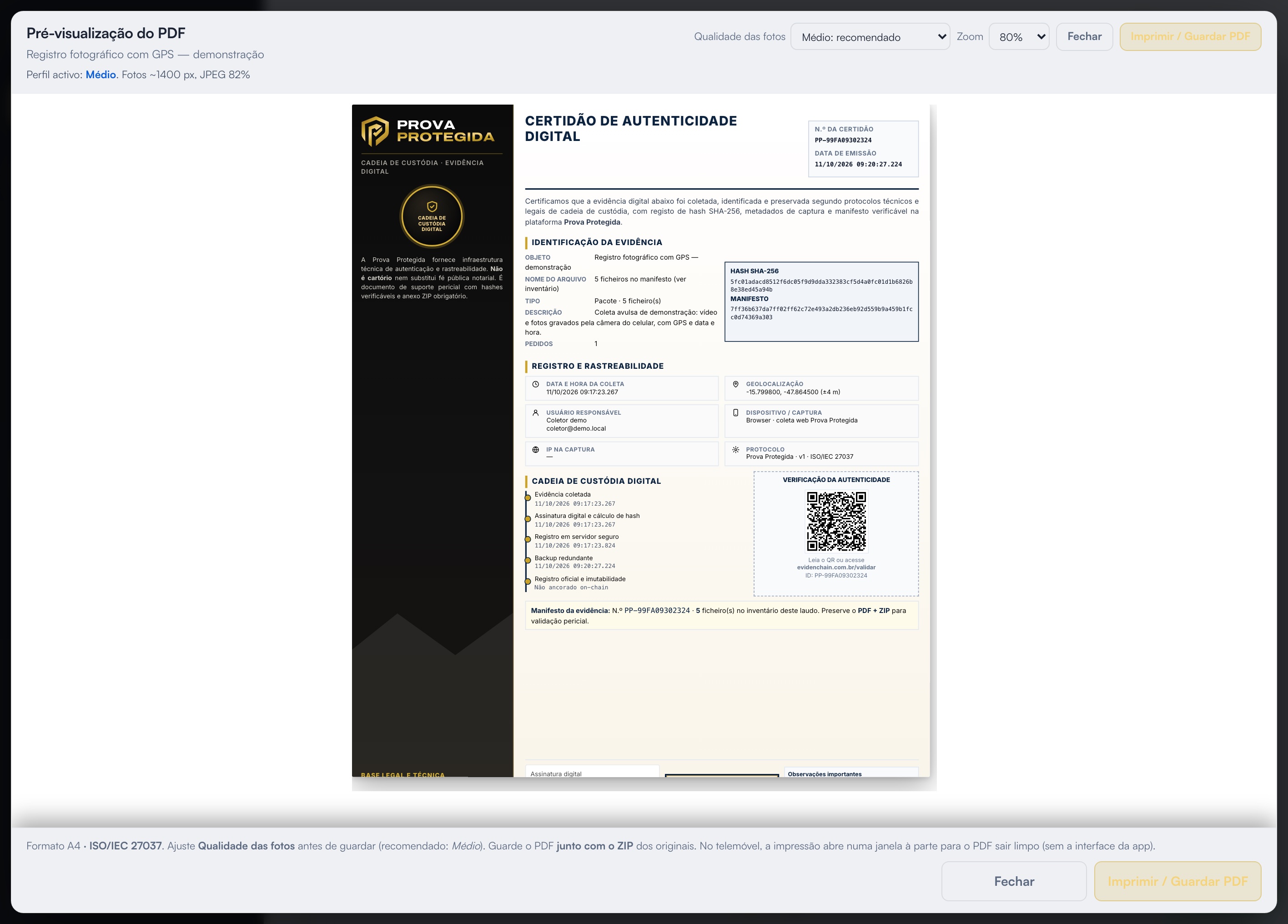Click the Assinatura digital e cálculo de hash entry
The height and width of the screenshot is (924, 1288).
(x=587, y=516)
